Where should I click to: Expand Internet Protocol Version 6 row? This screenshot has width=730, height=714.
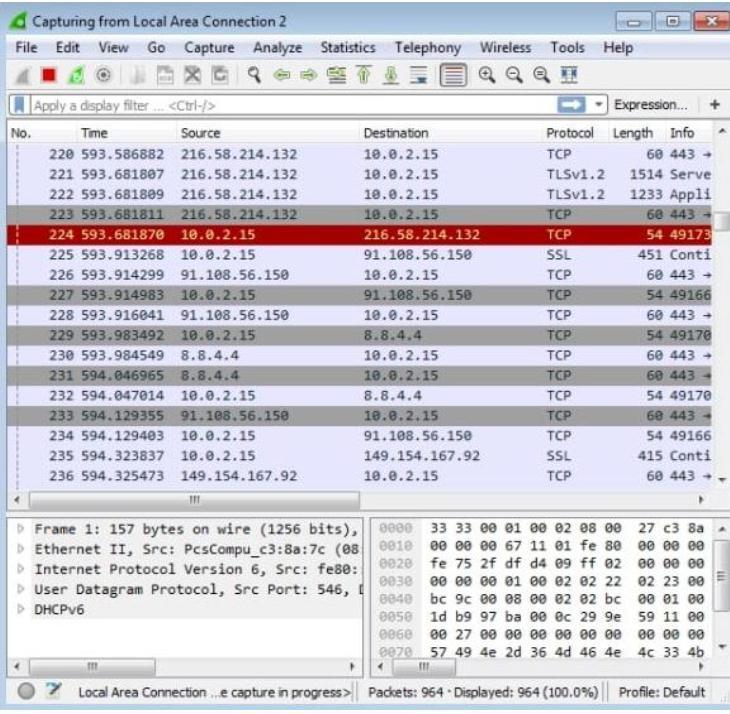(20, 569)
